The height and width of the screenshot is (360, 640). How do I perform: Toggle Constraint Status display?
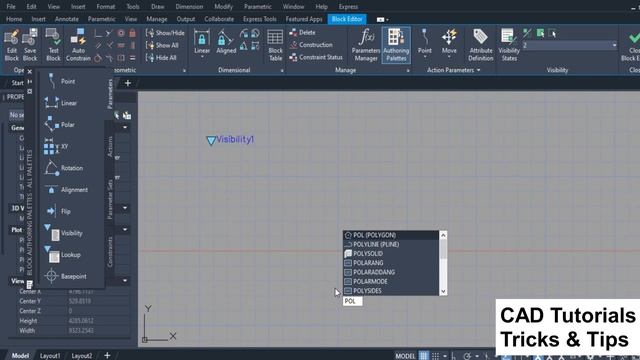[316, 58]
